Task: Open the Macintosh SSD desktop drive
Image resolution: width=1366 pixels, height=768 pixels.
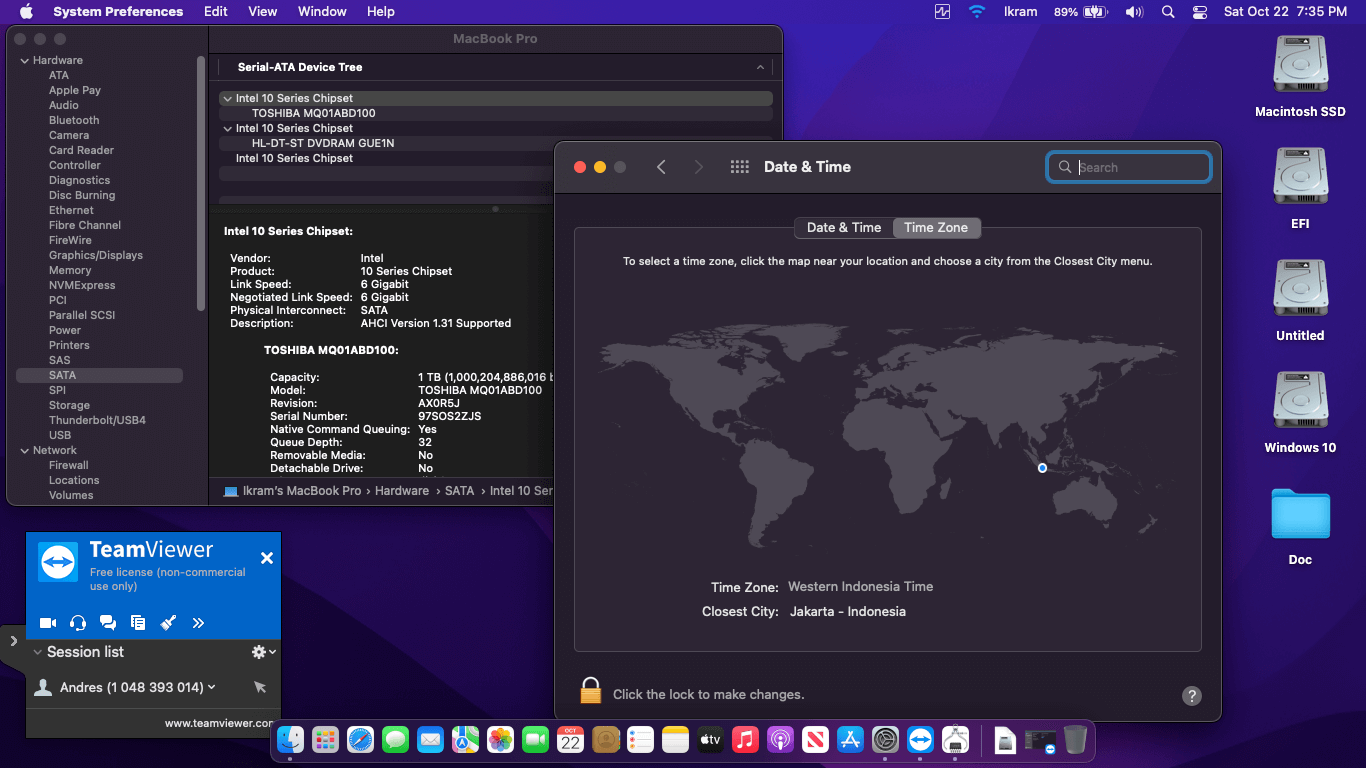Action: point(1300,77)
